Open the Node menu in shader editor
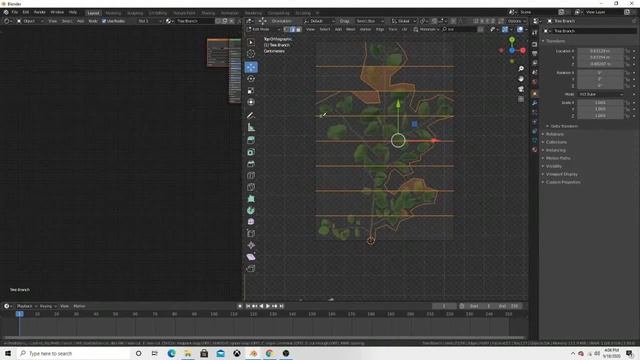 tap(93, 21)
